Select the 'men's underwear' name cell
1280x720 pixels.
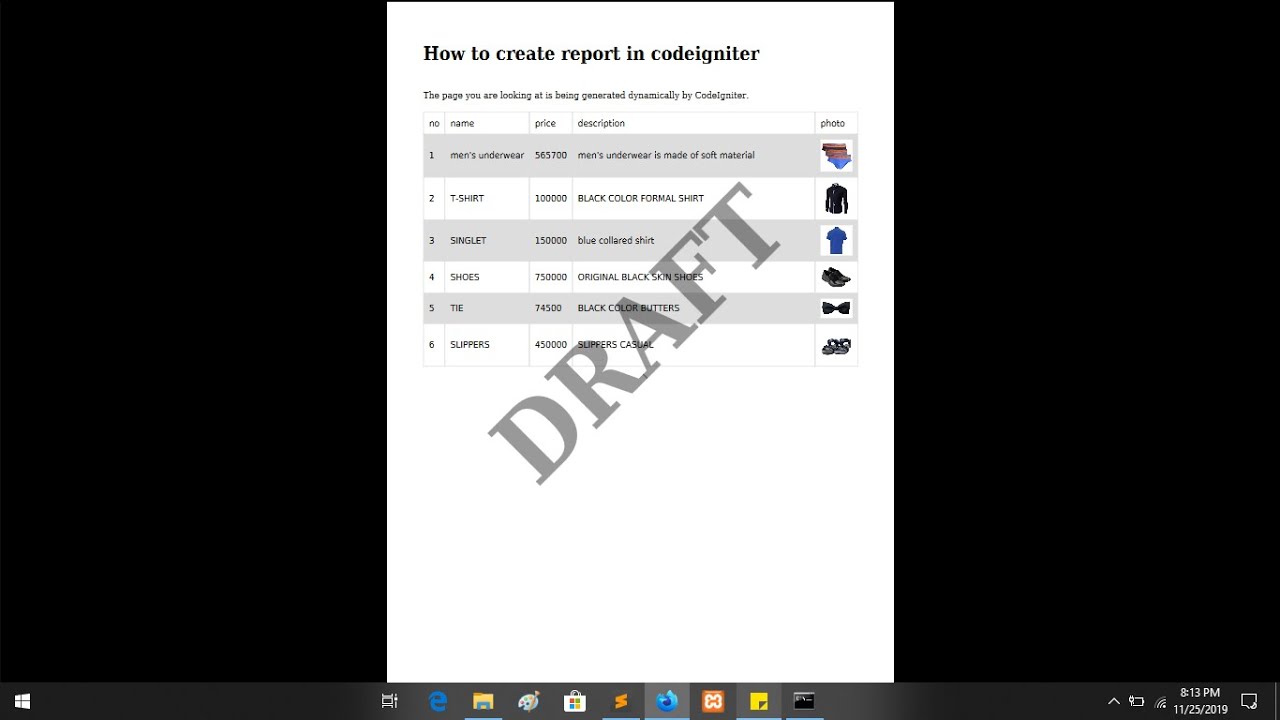click(487, 155)
